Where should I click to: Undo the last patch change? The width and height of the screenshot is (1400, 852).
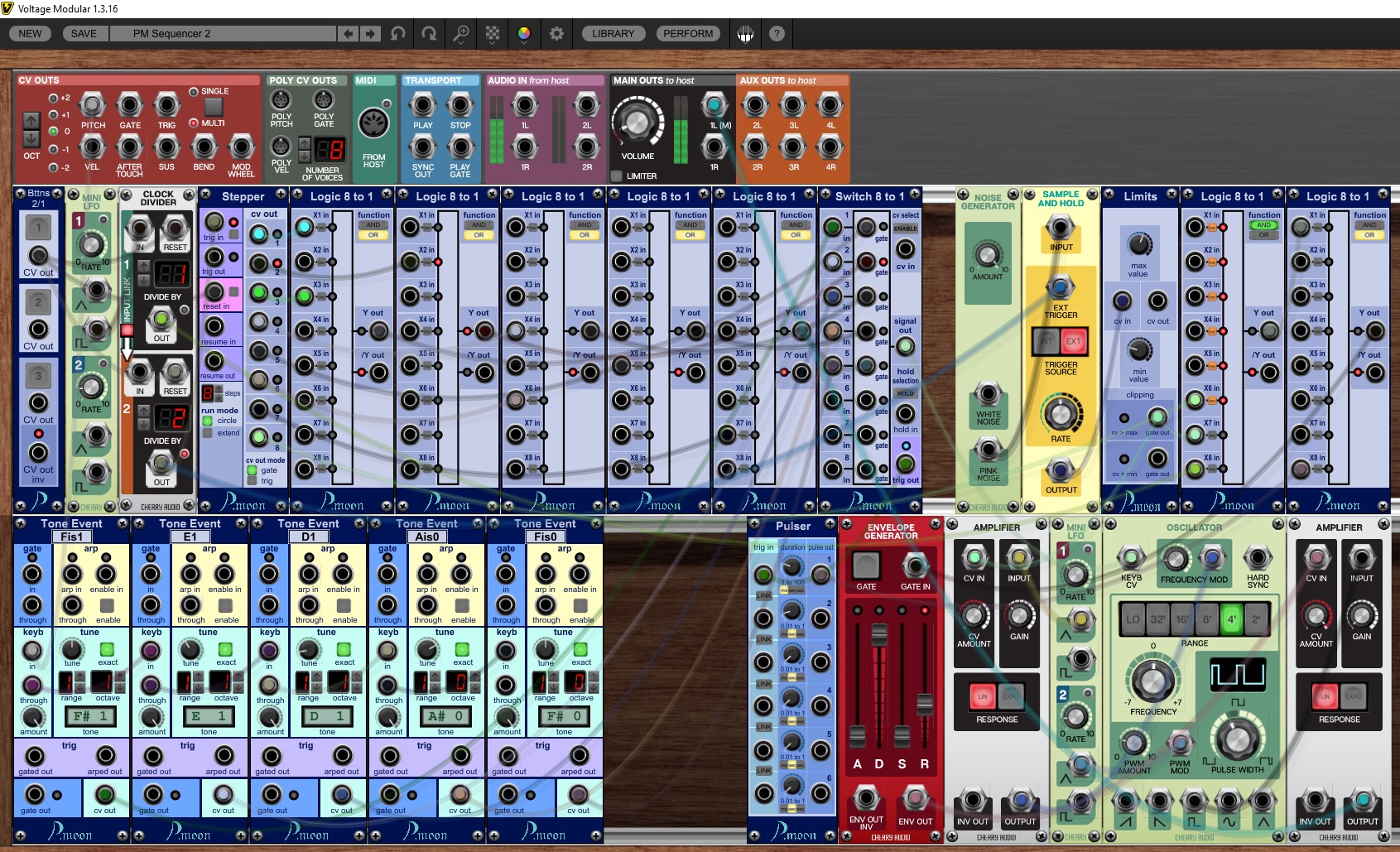click(398, 34)
